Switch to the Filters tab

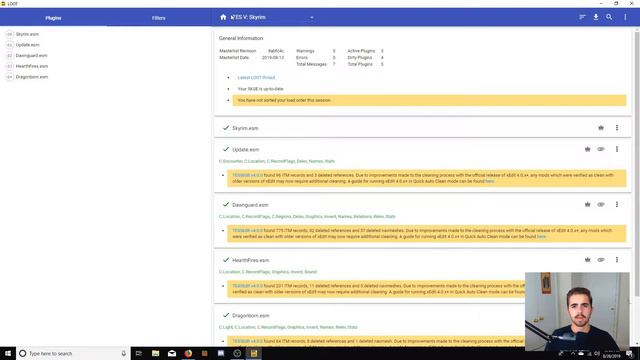(159, 18)
